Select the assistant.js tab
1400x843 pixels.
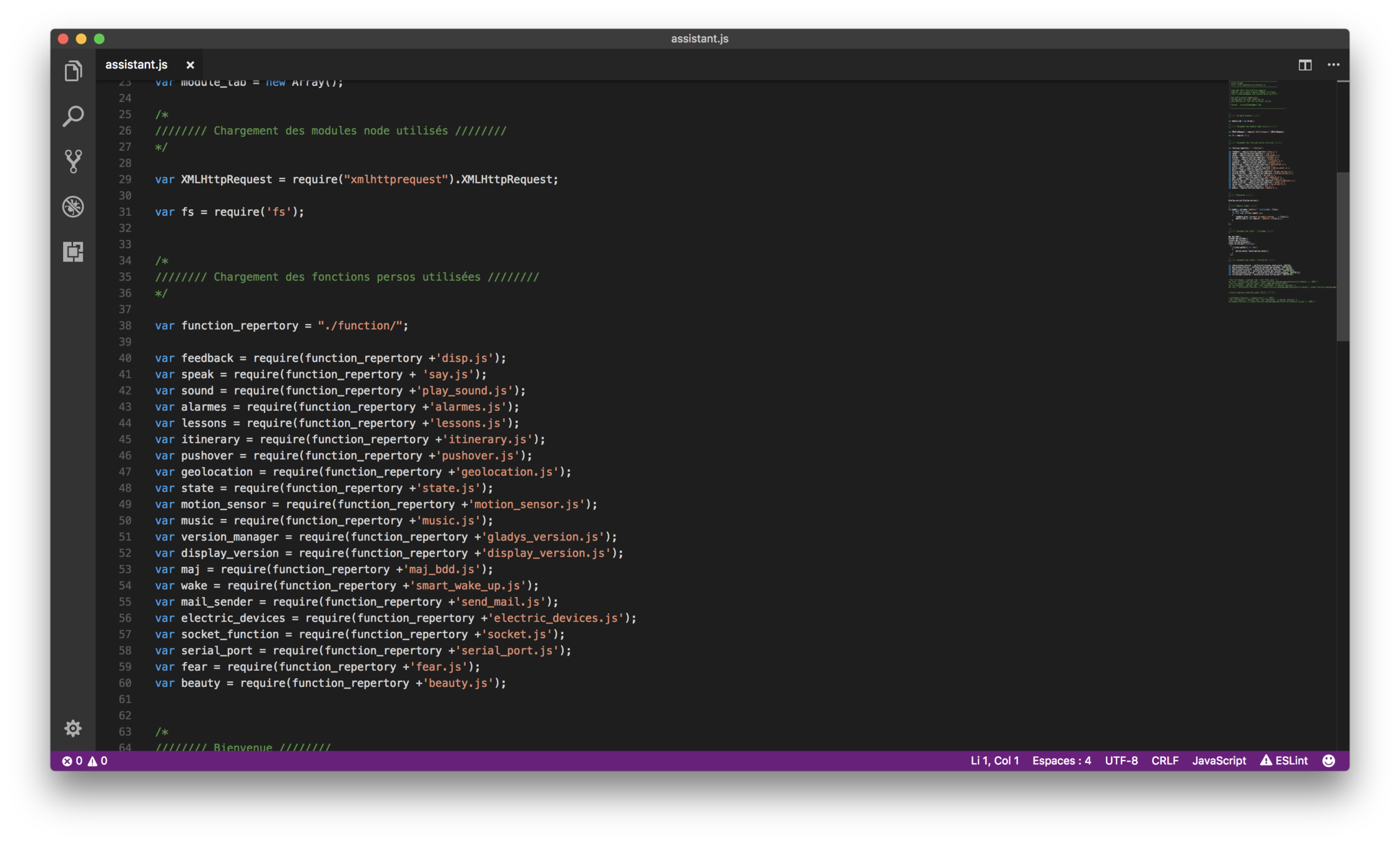click(x=137, y=65)
